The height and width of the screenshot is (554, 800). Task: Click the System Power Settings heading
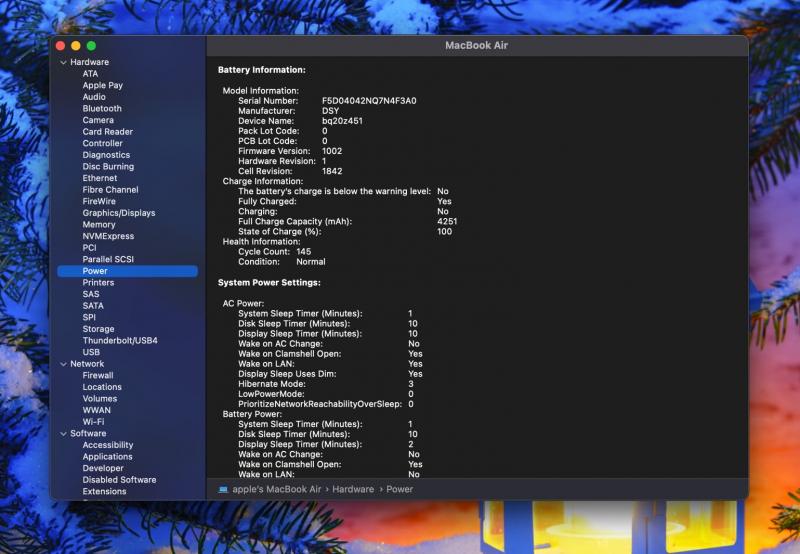(269, 283)
